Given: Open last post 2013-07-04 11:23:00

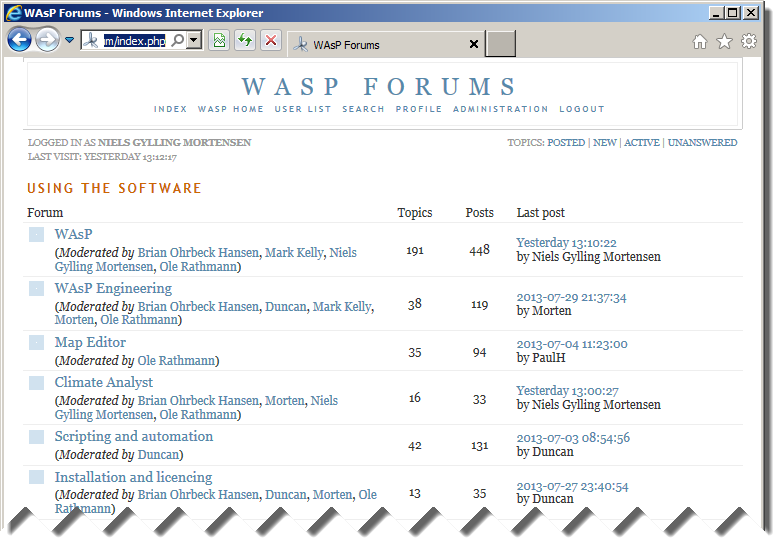Looking at the screenshot, I should click(x=572, y=344).
